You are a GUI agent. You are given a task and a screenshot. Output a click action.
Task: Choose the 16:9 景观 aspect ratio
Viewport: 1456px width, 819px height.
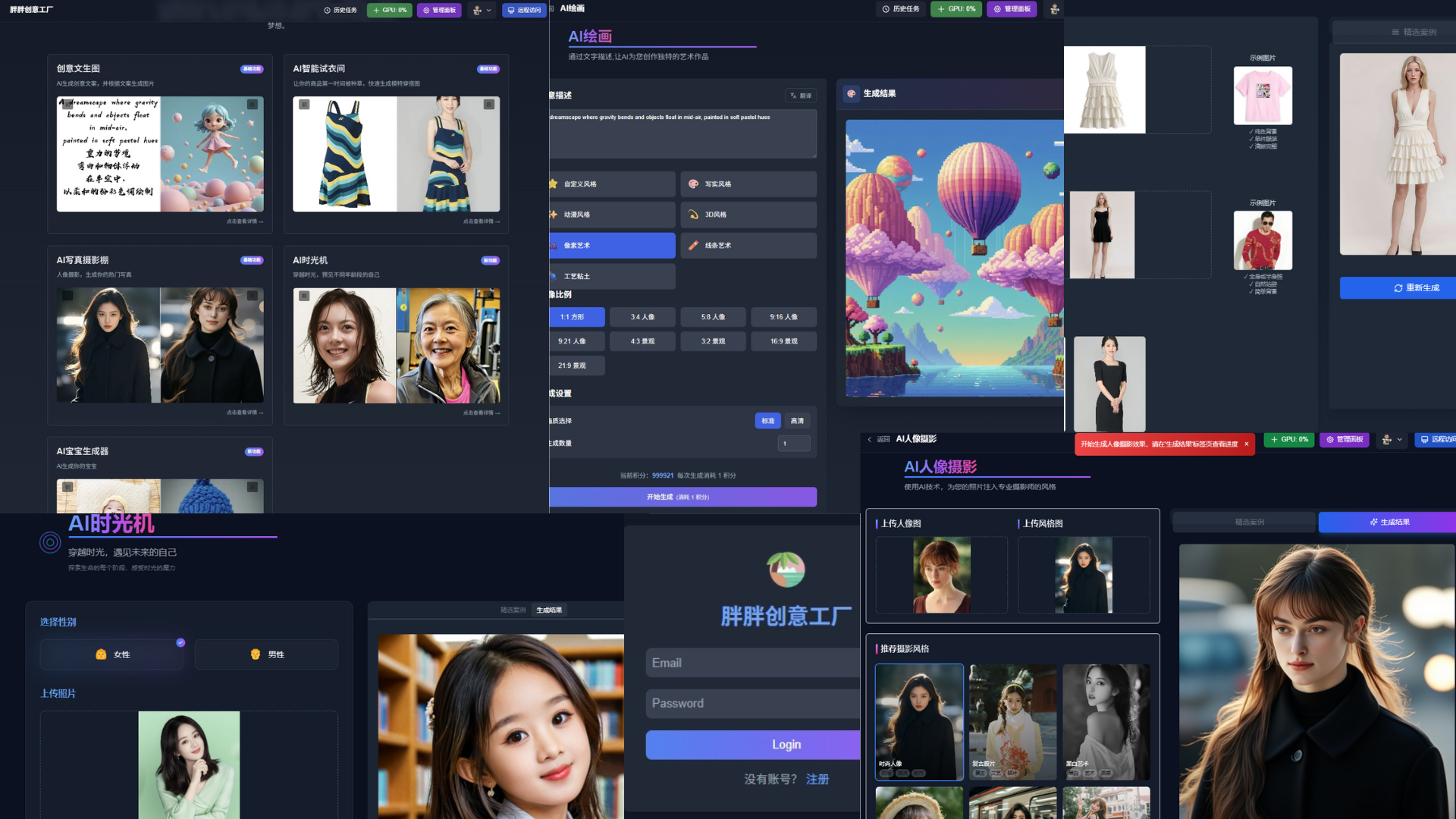783,341
